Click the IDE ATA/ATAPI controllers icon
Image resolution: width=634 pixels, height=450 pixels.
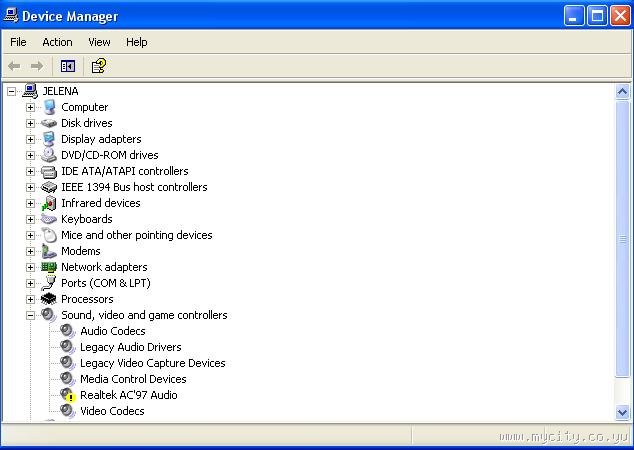point(49,171)
